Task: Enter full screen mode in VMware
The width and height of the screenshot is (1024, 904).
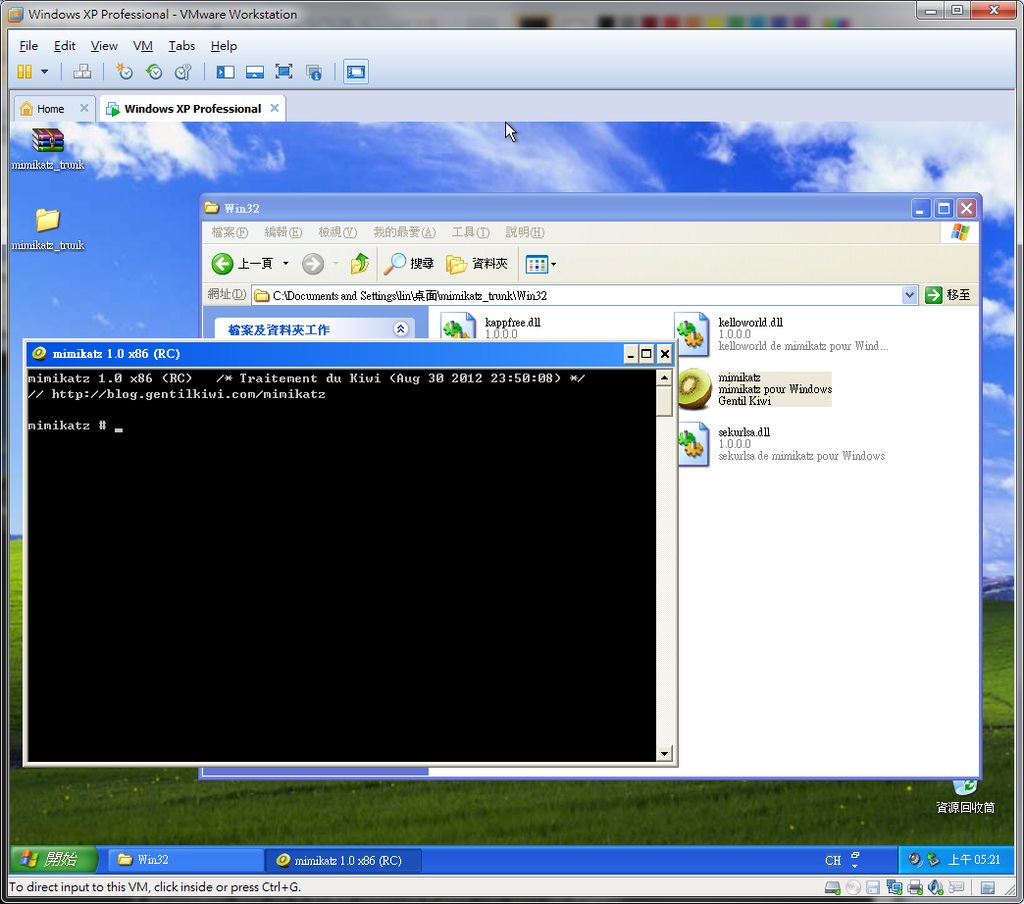Action: pos(284,72)
